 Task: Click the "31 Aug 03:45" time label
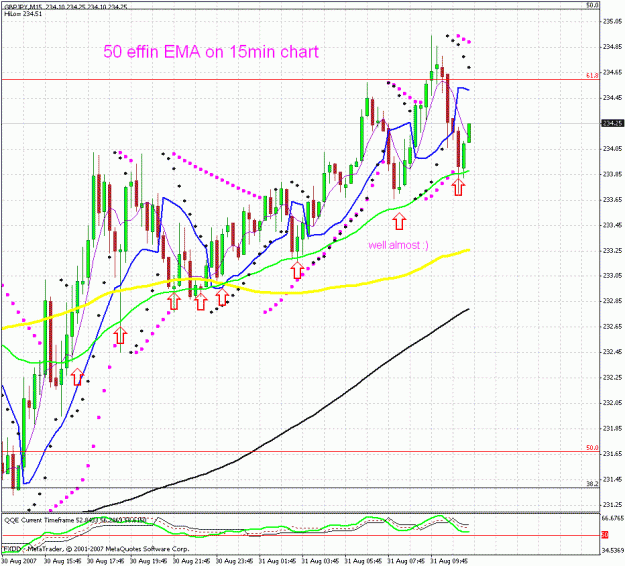click(320, 561)
